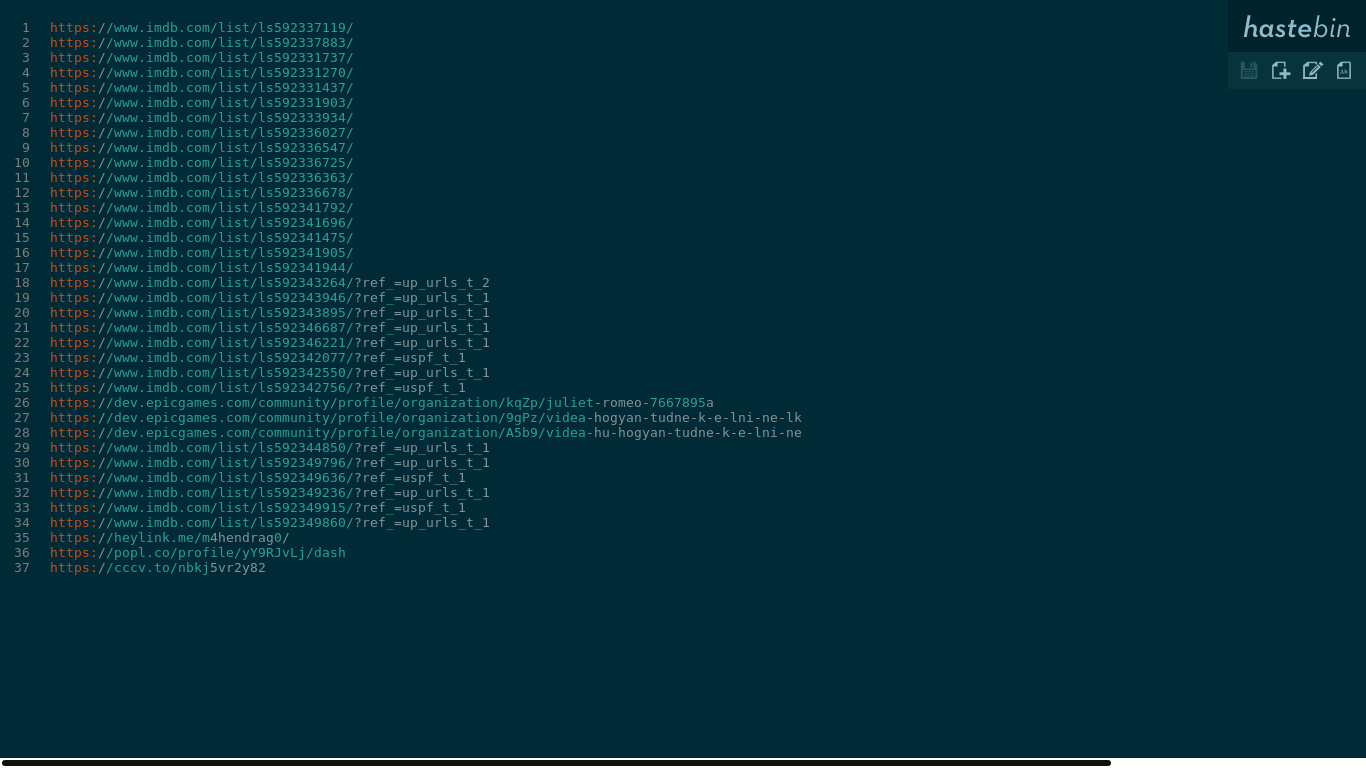The width and height of the screenshot is (1366, 768).
Task: Click the URL ending ls592336725/
Action: (x=202, y=163)
